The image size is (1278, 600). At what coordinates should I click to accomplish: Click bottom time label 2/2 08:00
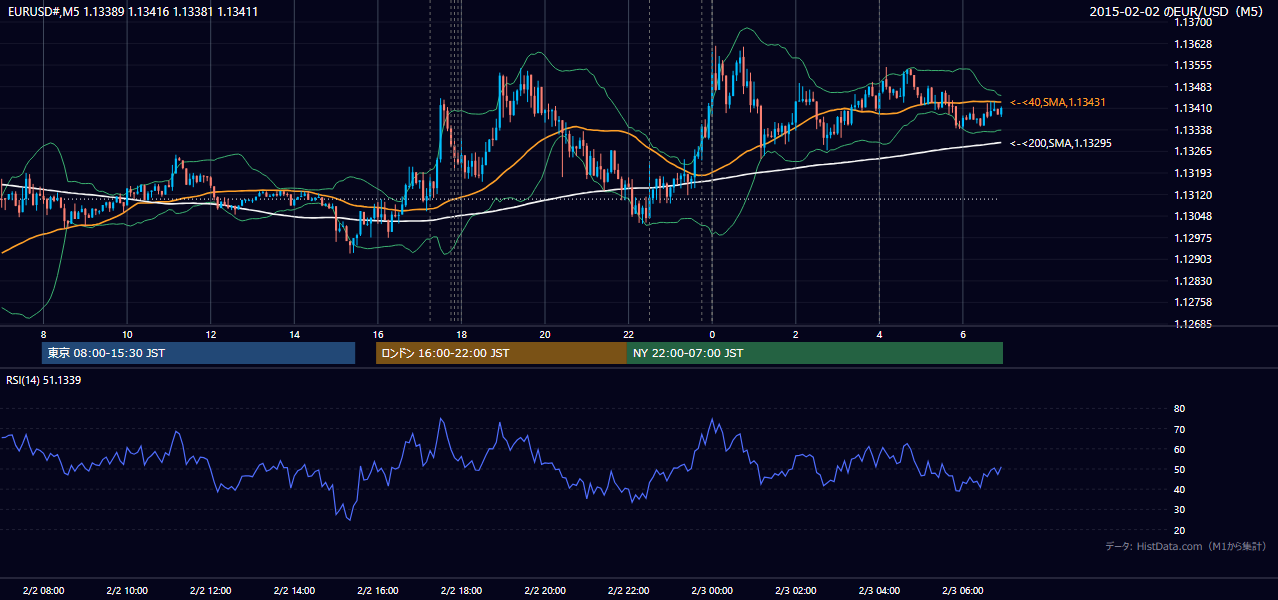(x=43, y=590)
